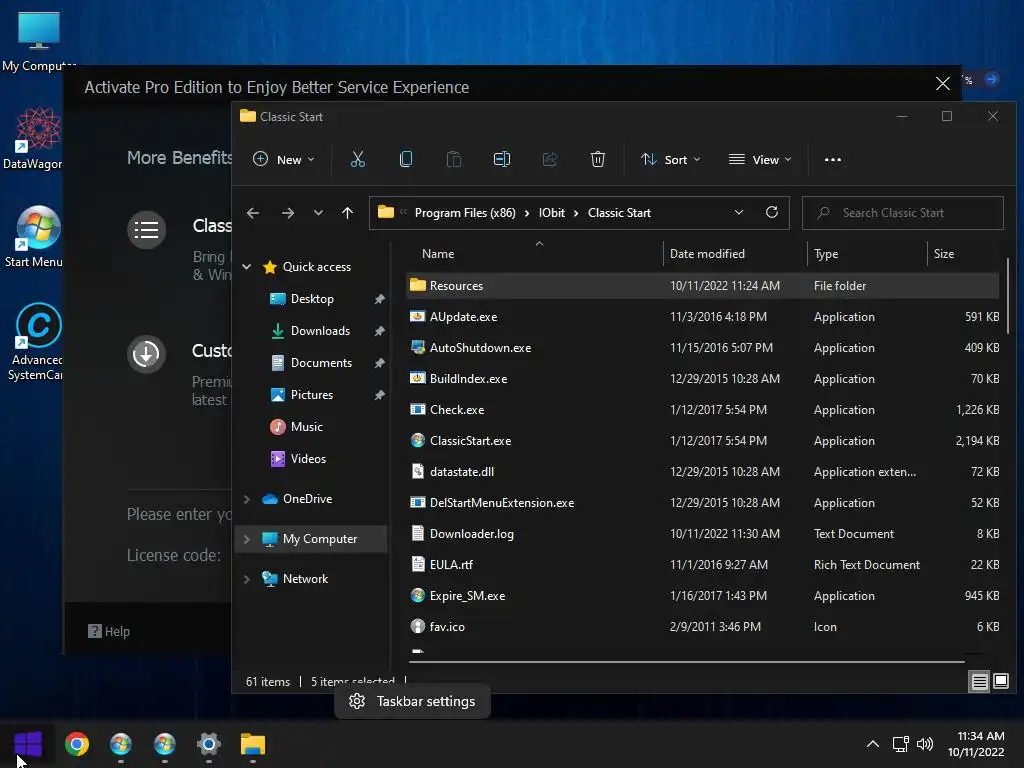
Task: Refresh the Classic Start folder view
Action: pos(771,212)
